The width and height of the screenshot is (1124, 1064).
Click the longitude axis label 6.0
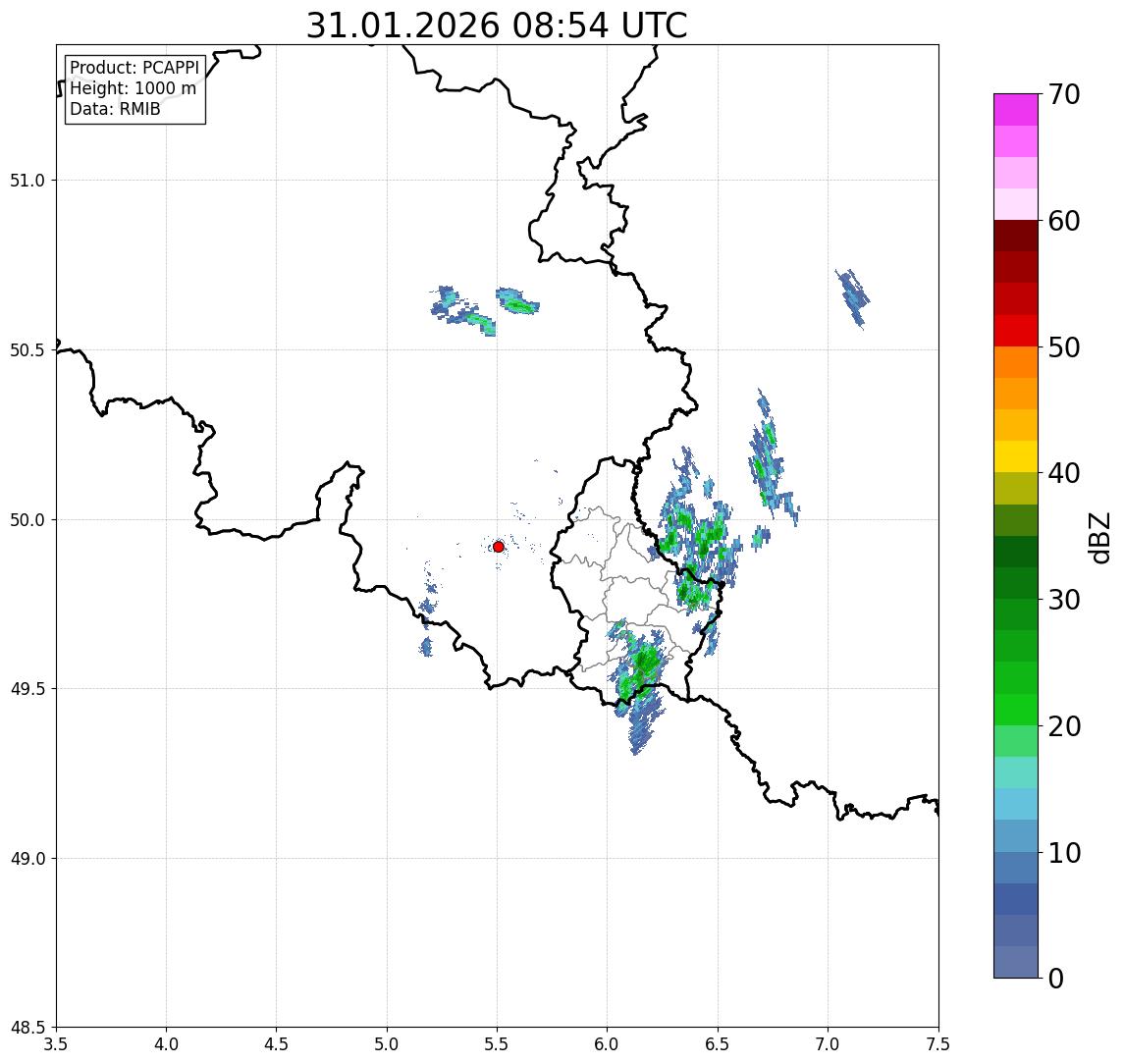pyautogui.click(x=608, y=1043)
